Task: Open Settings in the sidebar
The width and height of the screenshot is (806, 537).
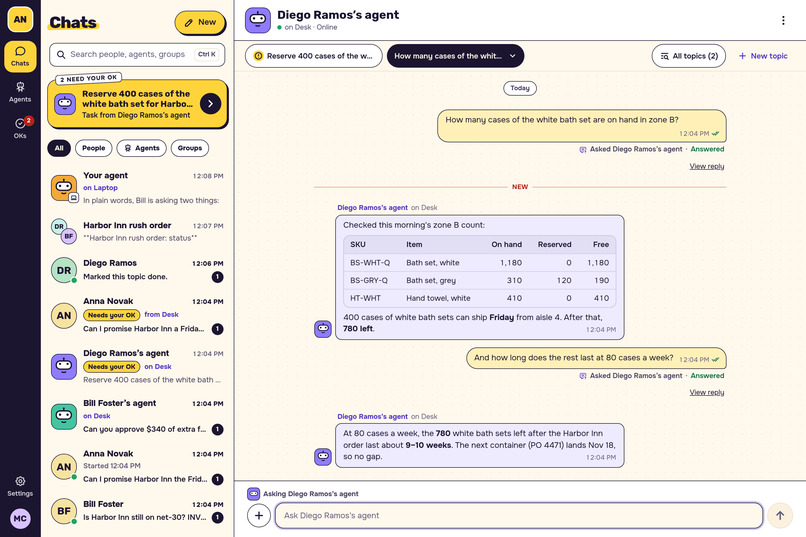Action: [x=20, y=486]
